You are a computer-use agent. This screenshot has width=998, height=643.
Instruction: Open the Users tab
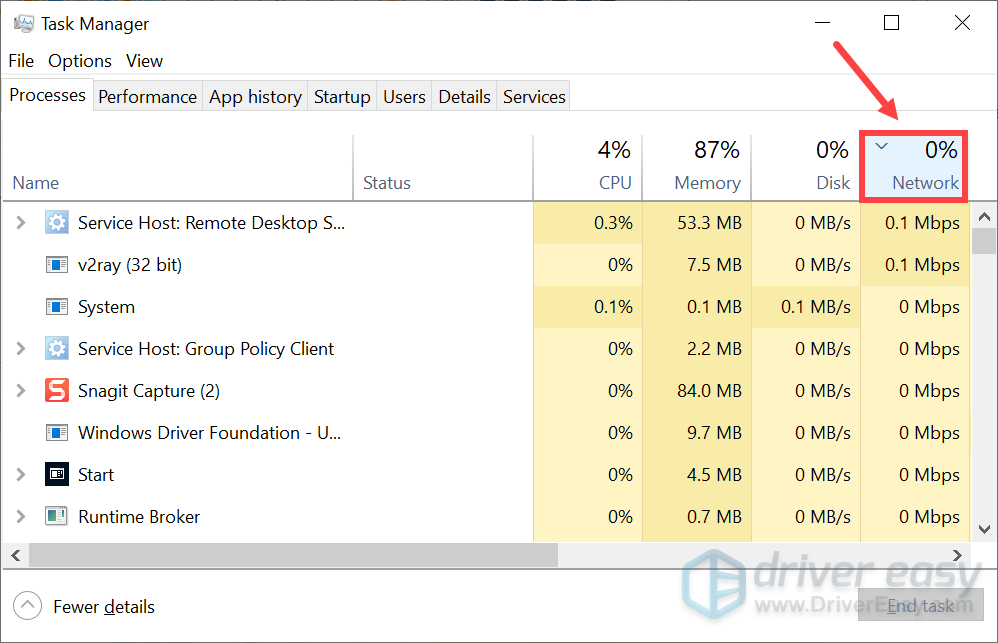[404, 97]
